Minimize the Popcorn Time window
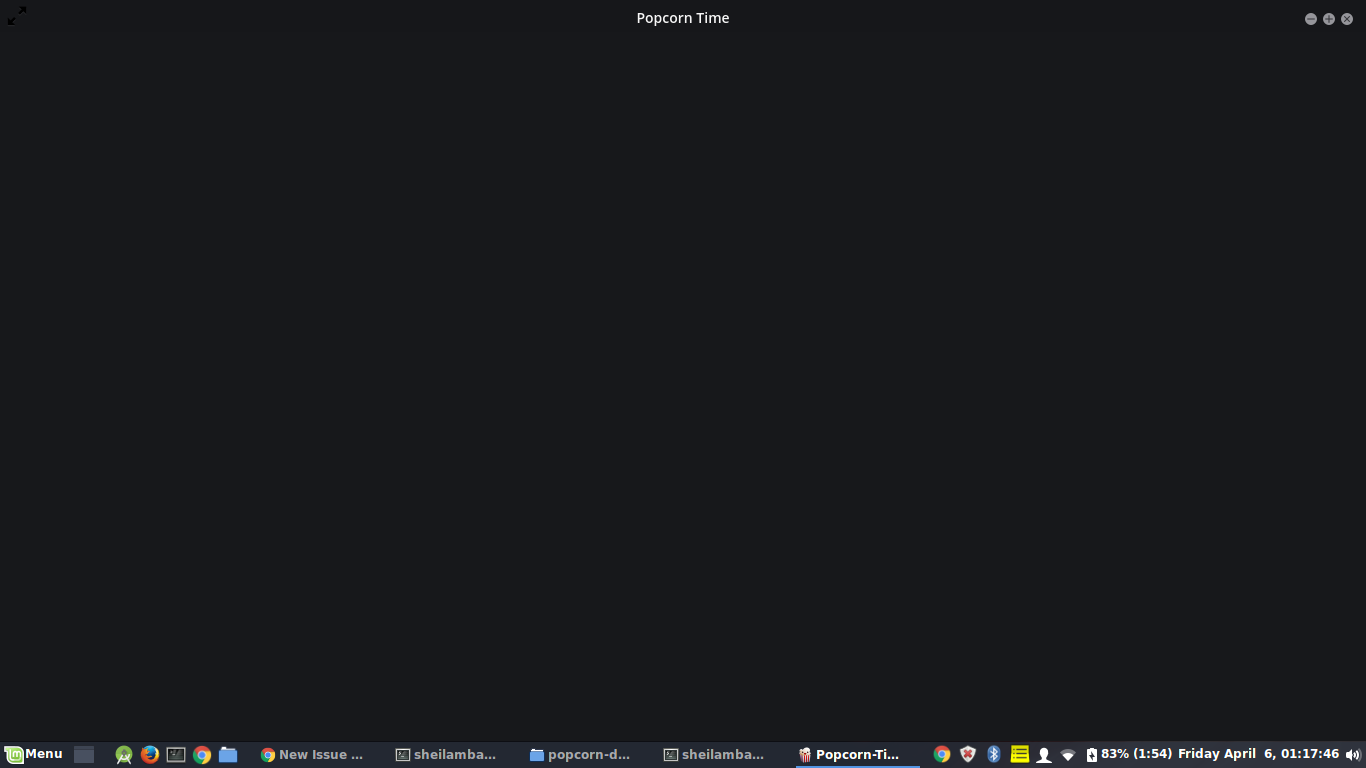Viewport: 1366px width, 768px height. (x=1310, y=18)
